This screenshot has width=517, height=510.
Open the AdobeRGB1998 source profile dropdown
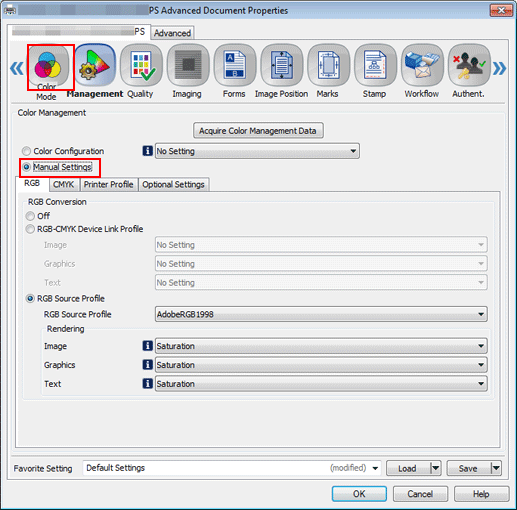pyautogui.click(x=321, y=314)
